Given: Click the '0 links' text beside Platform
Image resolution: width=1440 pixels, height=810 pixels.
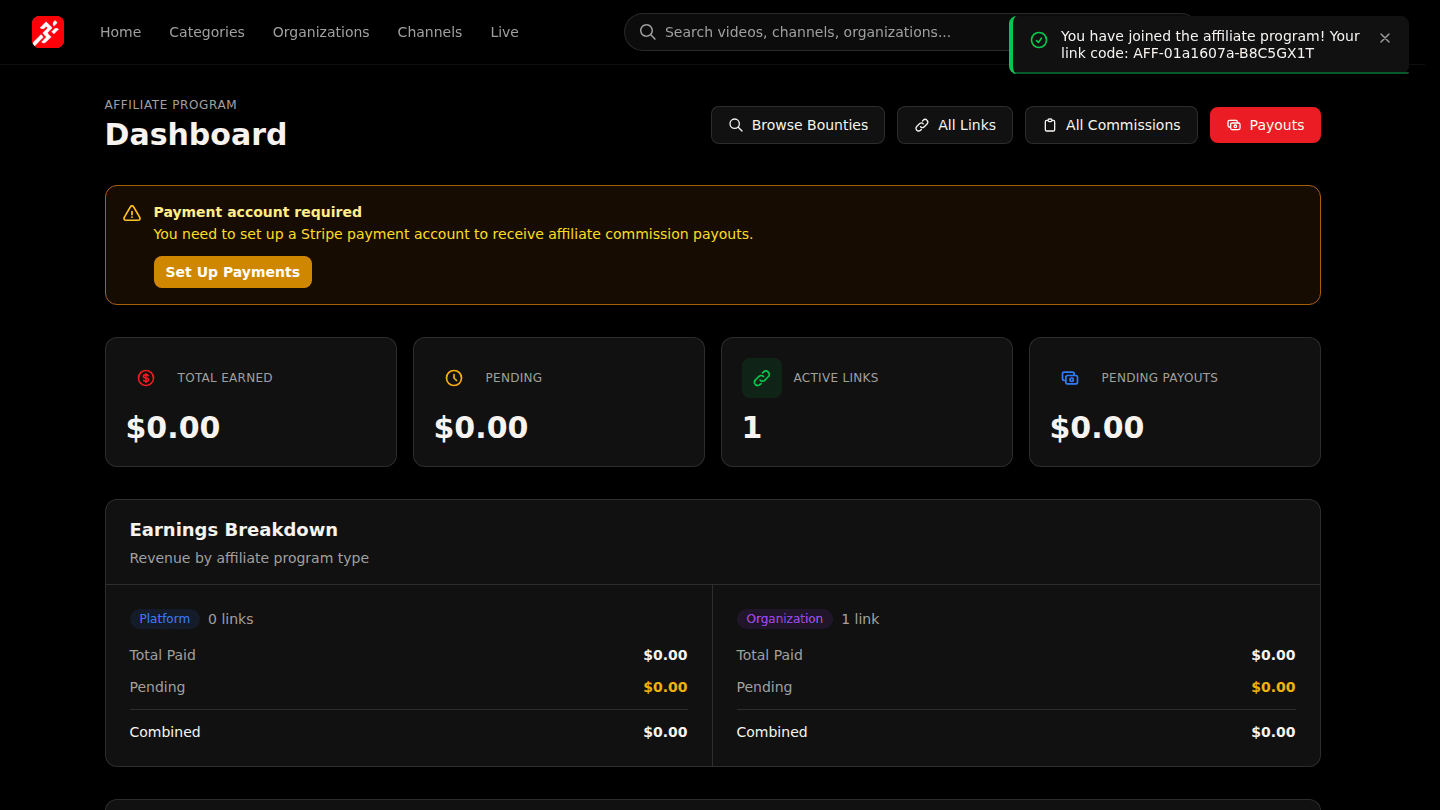Looking at the screenshot, I should click(x=231, y=619).
